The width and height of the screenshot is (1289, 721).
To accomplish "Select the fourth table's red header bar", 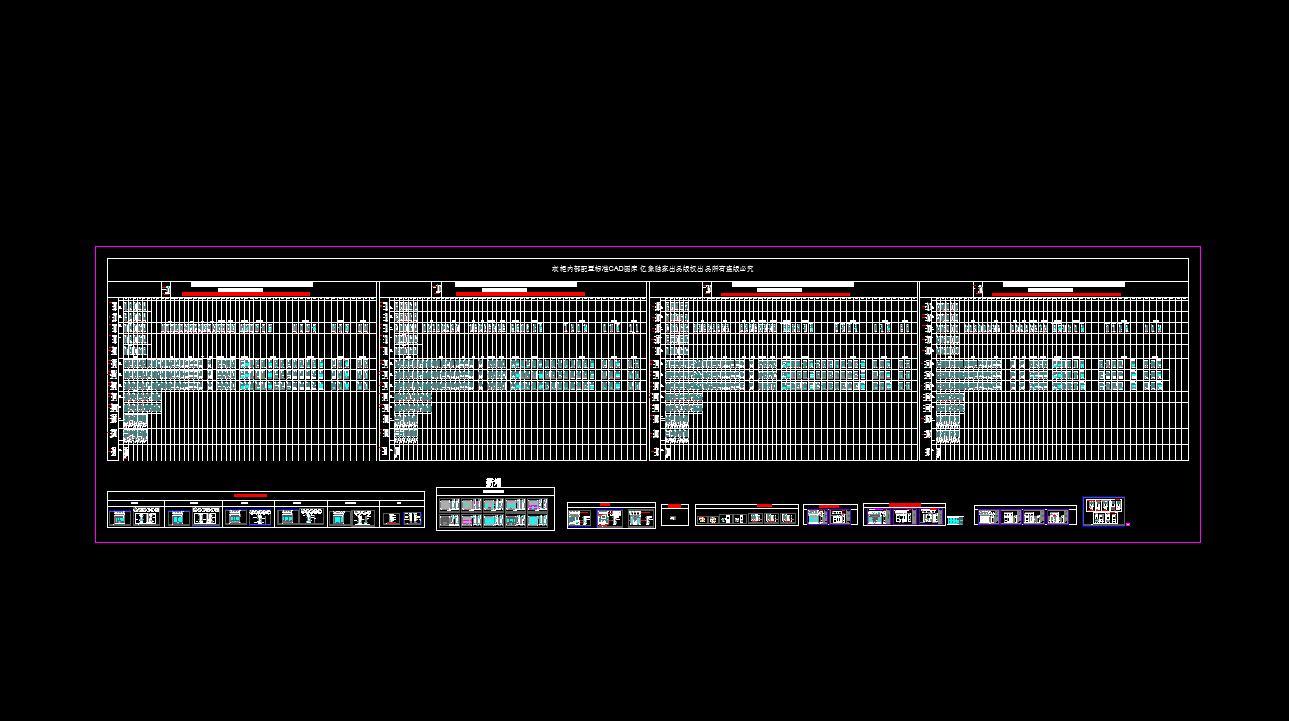I will pyautogui.click(x=1057, y=294).
